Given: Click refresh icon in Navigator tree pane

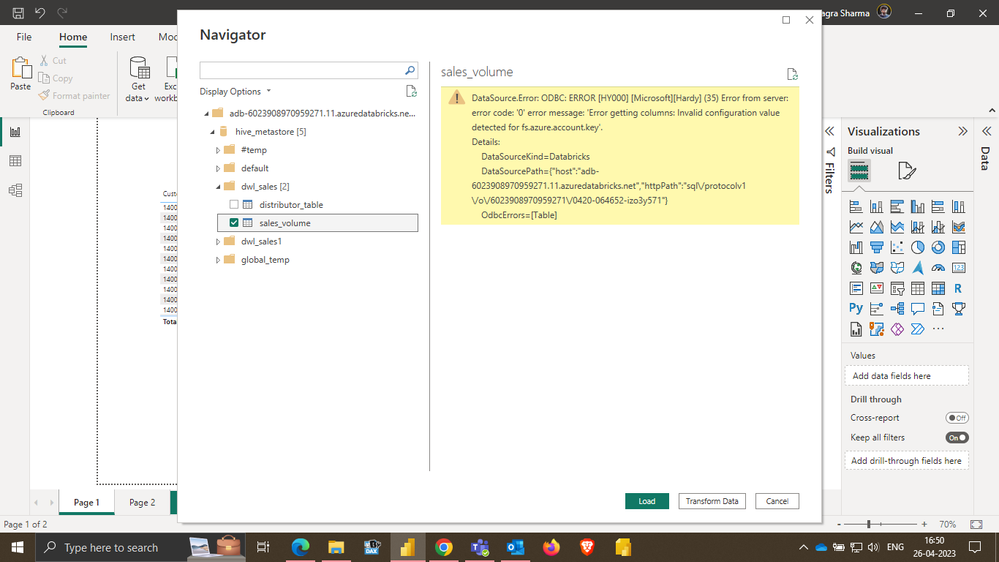Looking at the screenshot, I should point(411,91).
